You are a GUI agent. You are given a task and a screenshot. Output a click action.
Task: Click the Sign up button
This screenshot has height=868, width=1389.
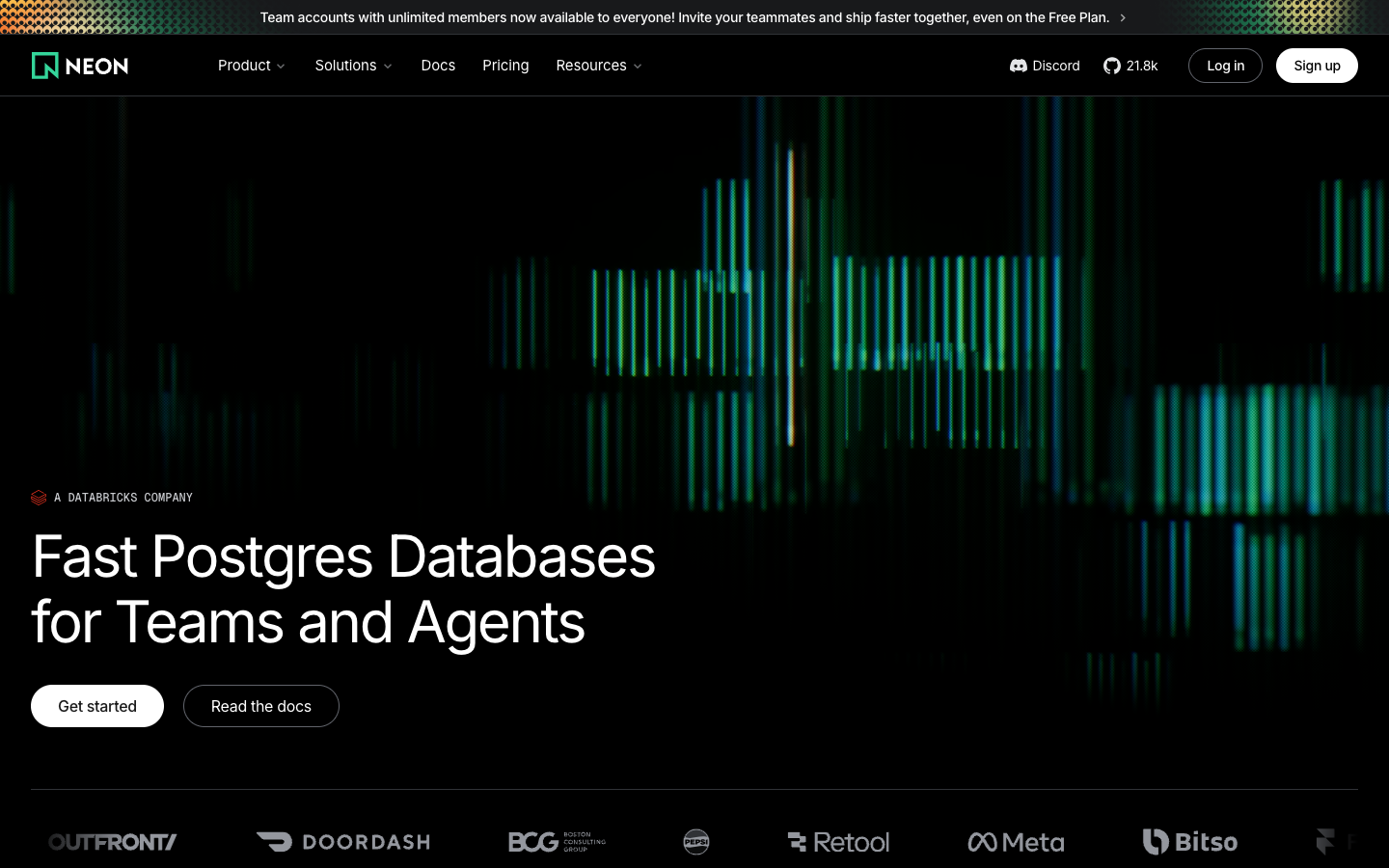pos(1317,66)
